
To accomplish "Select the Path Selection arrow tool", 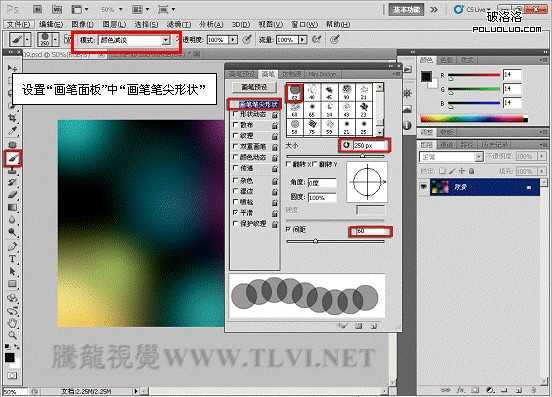I will 13,271.
